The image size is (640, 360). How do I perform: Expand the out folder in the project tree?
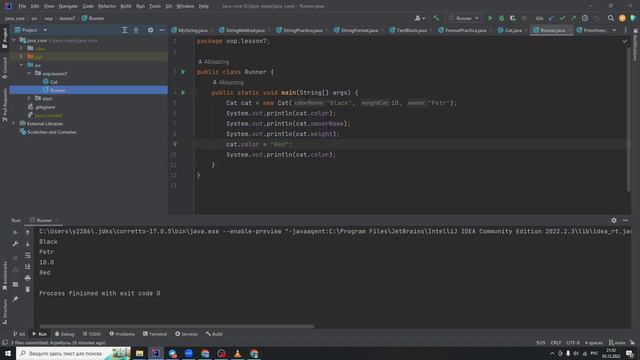[21, 57]
